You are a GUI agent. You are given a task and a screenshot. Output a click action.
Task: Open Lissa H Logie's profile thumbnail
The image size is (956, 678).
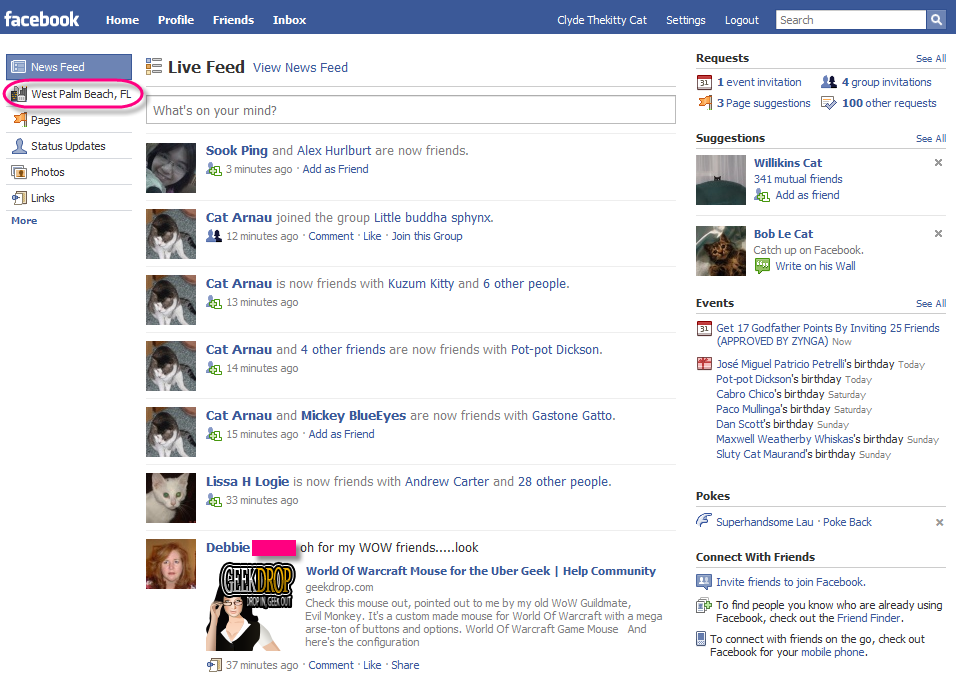pos(171,498)
